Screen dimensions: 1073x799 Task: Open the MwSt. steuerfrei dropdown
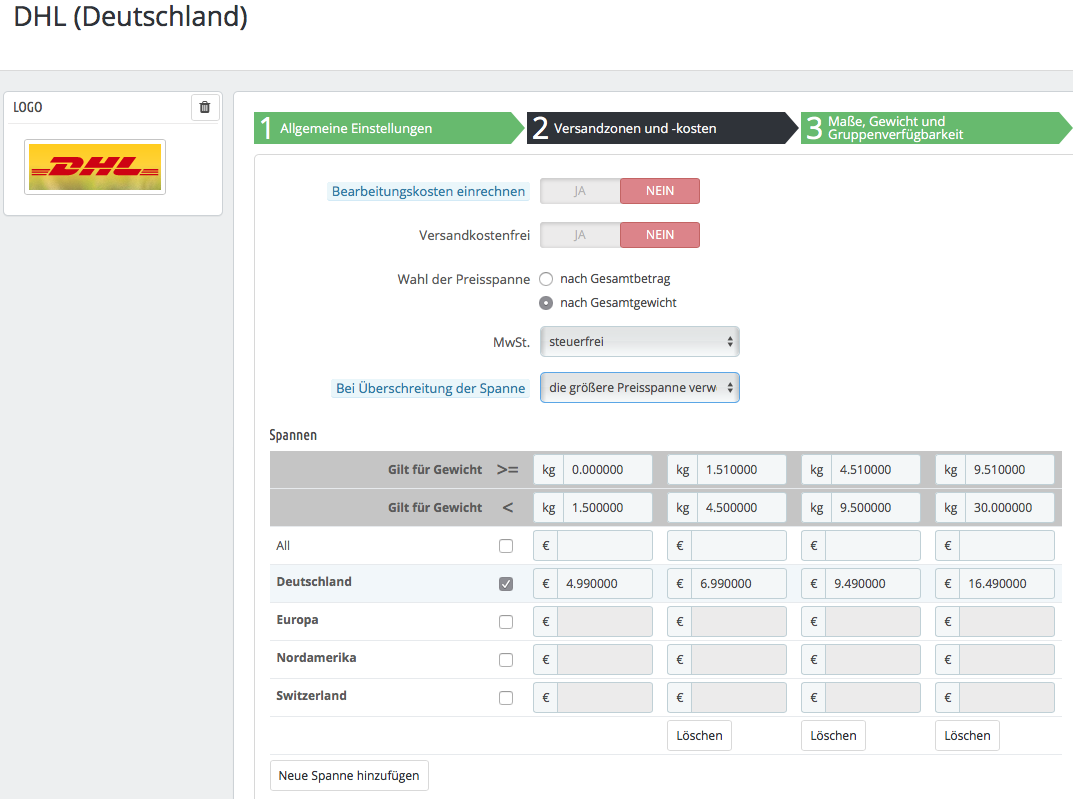[640, 341]
